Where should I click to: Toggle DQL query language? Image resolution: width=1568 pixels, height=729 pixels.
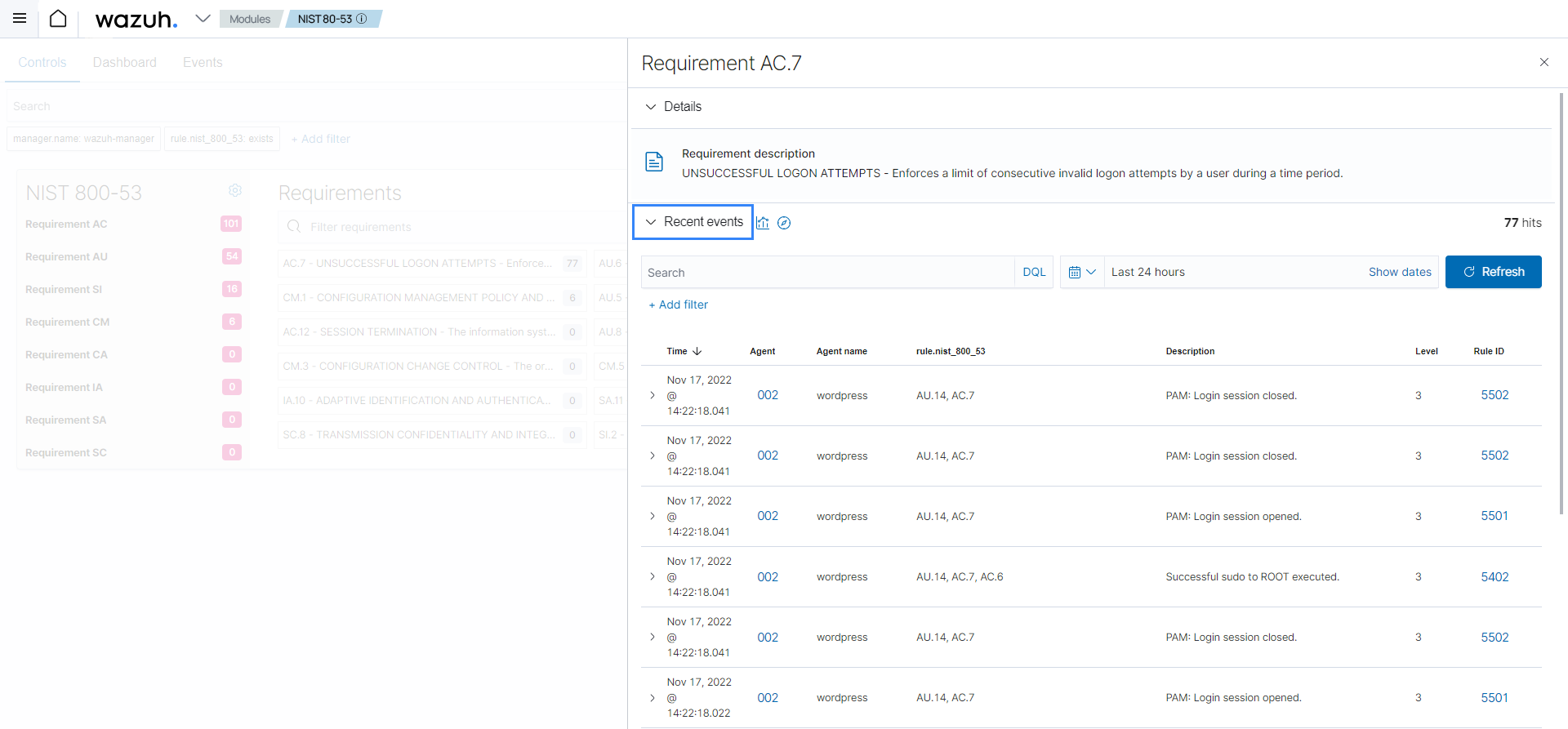1034,272
